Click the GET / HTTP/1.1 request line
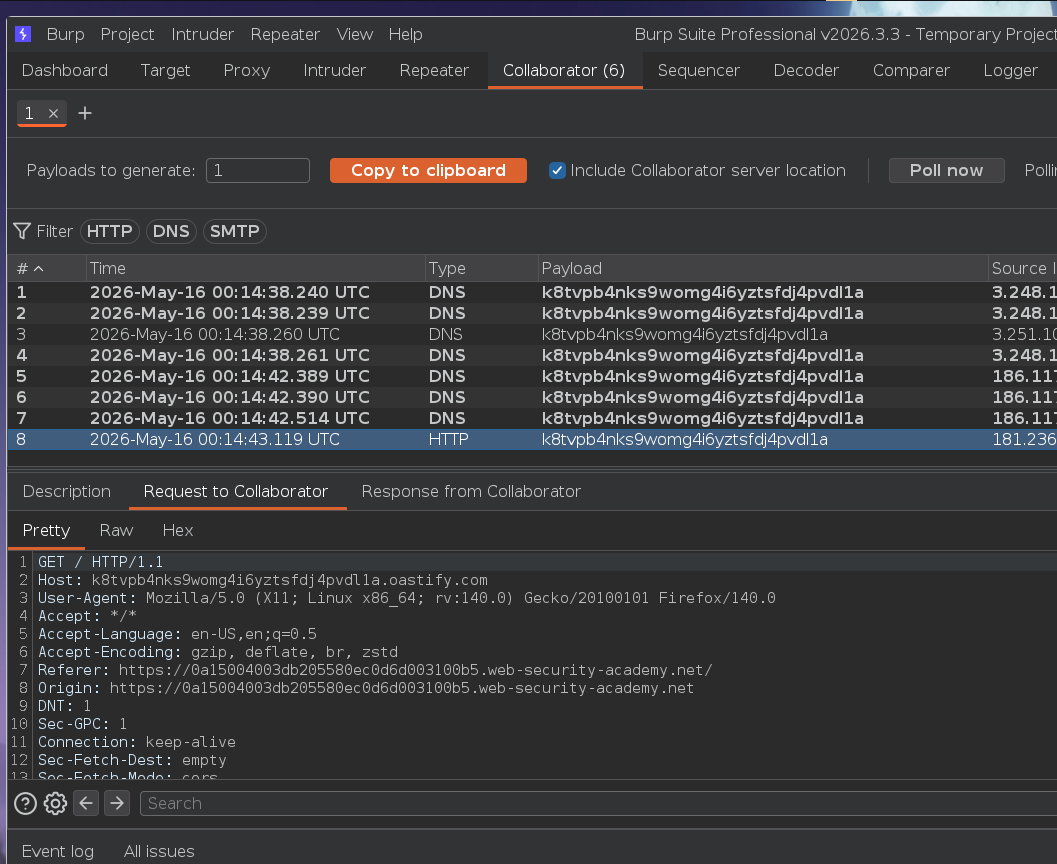 (x=100, y=562)
